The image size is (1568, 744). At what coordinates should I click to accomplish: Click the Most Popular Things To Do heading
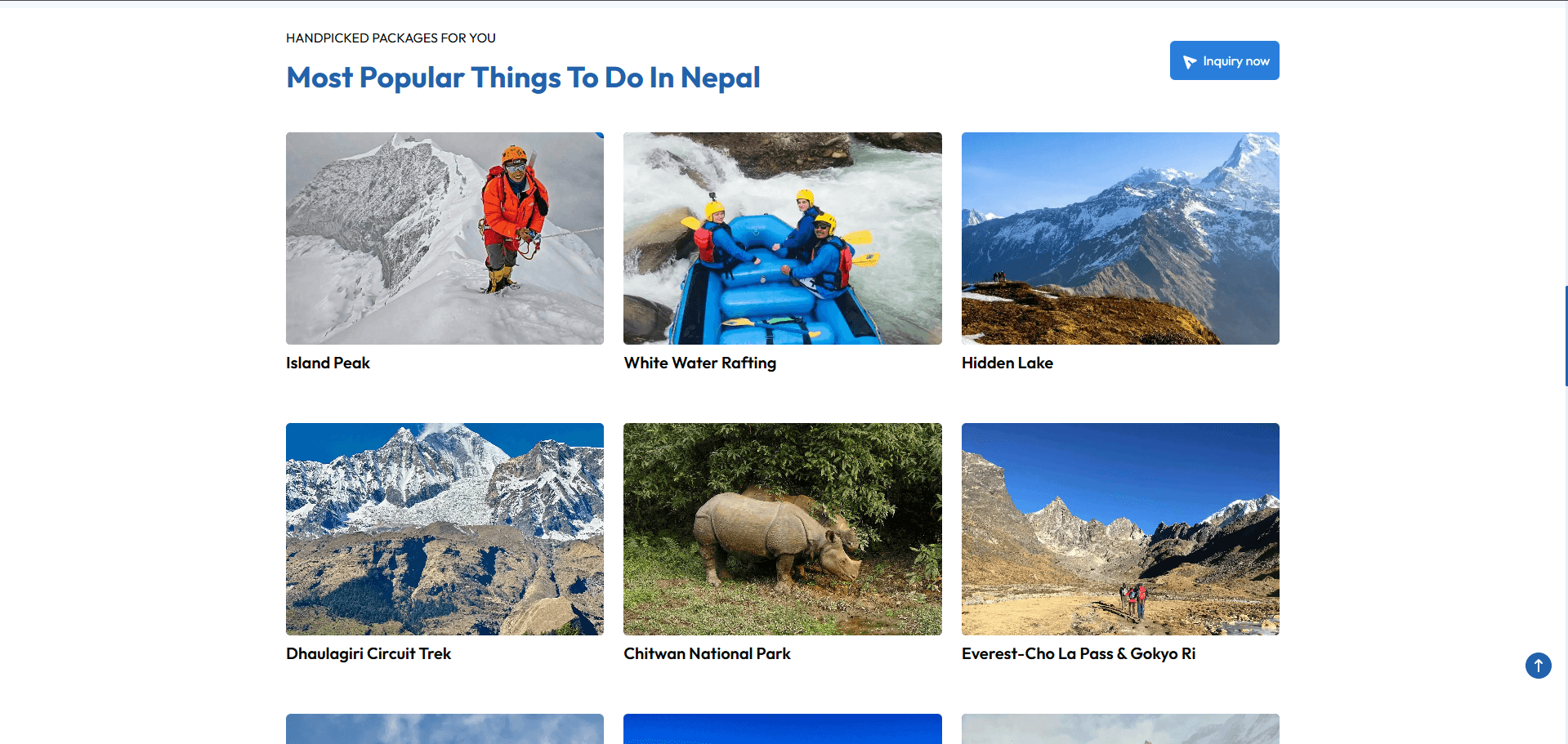click(523, 78)
